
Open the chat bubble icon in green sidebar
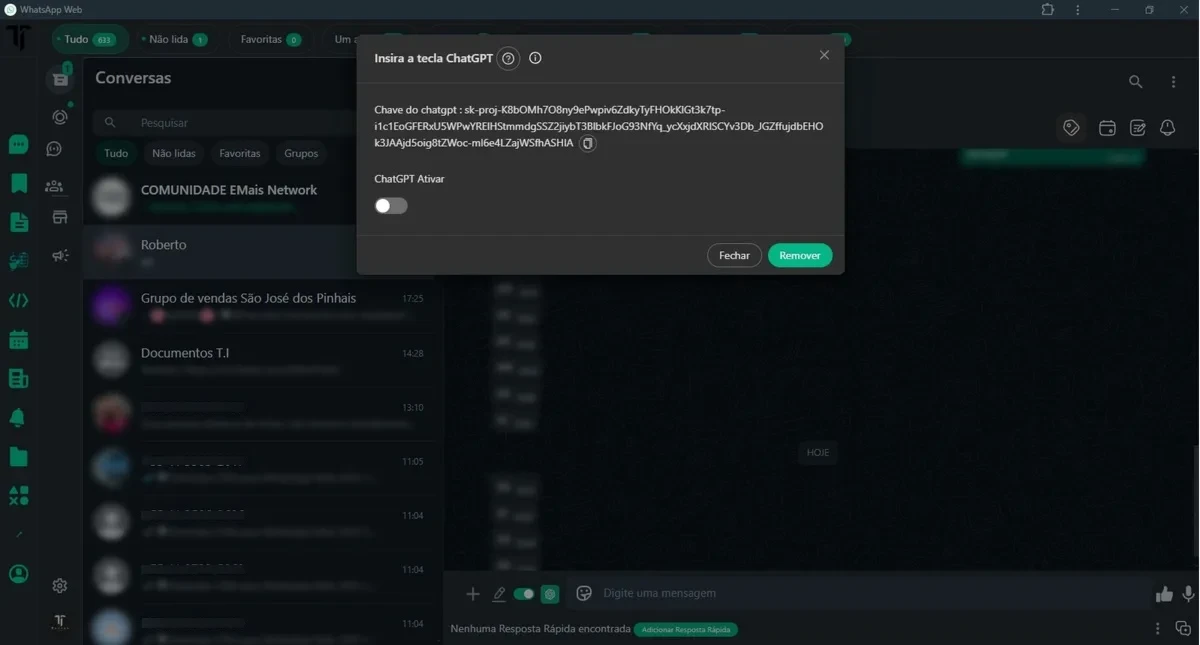pos(18,144)
